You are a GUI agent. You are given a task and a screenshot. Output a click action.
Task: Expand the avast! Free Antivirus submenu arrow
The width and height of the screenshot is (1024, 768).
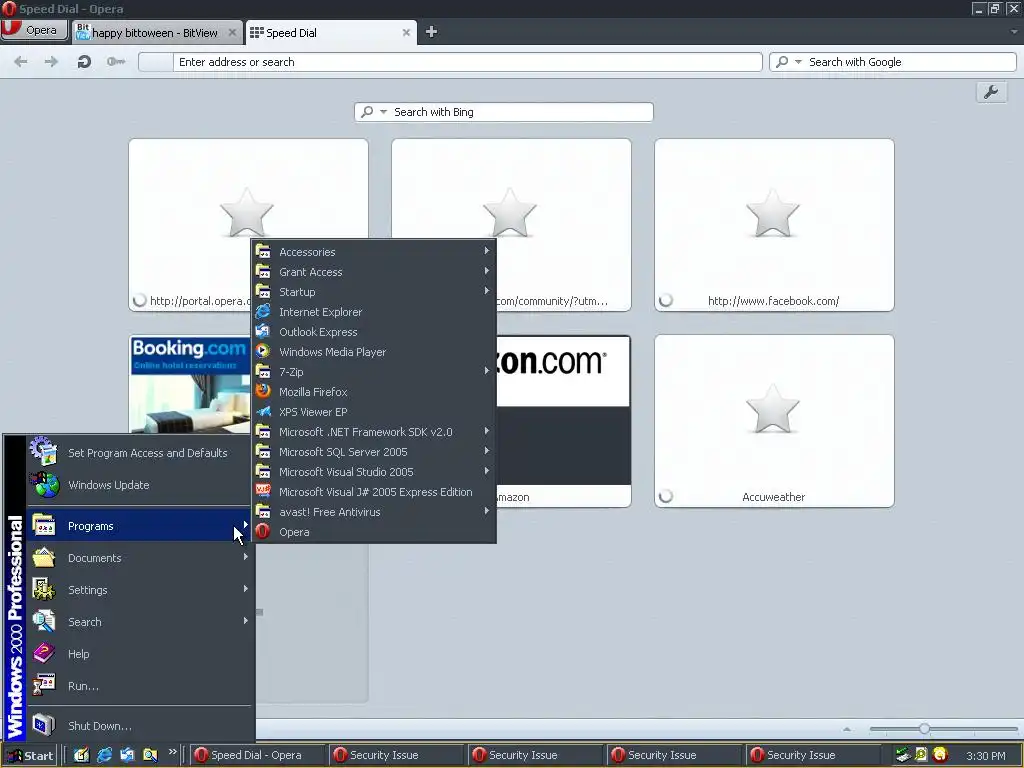(x=487, y=511)
